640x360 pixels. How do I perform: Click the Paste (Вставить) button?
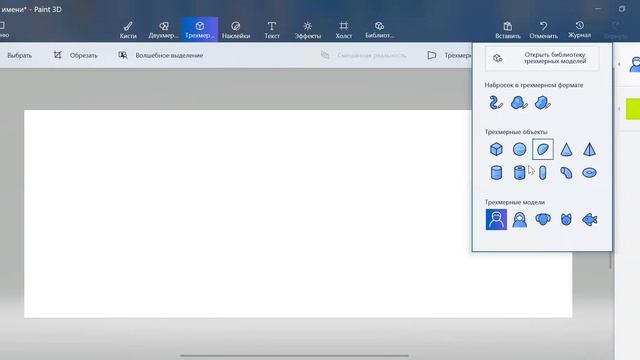(x=508, y=30)
